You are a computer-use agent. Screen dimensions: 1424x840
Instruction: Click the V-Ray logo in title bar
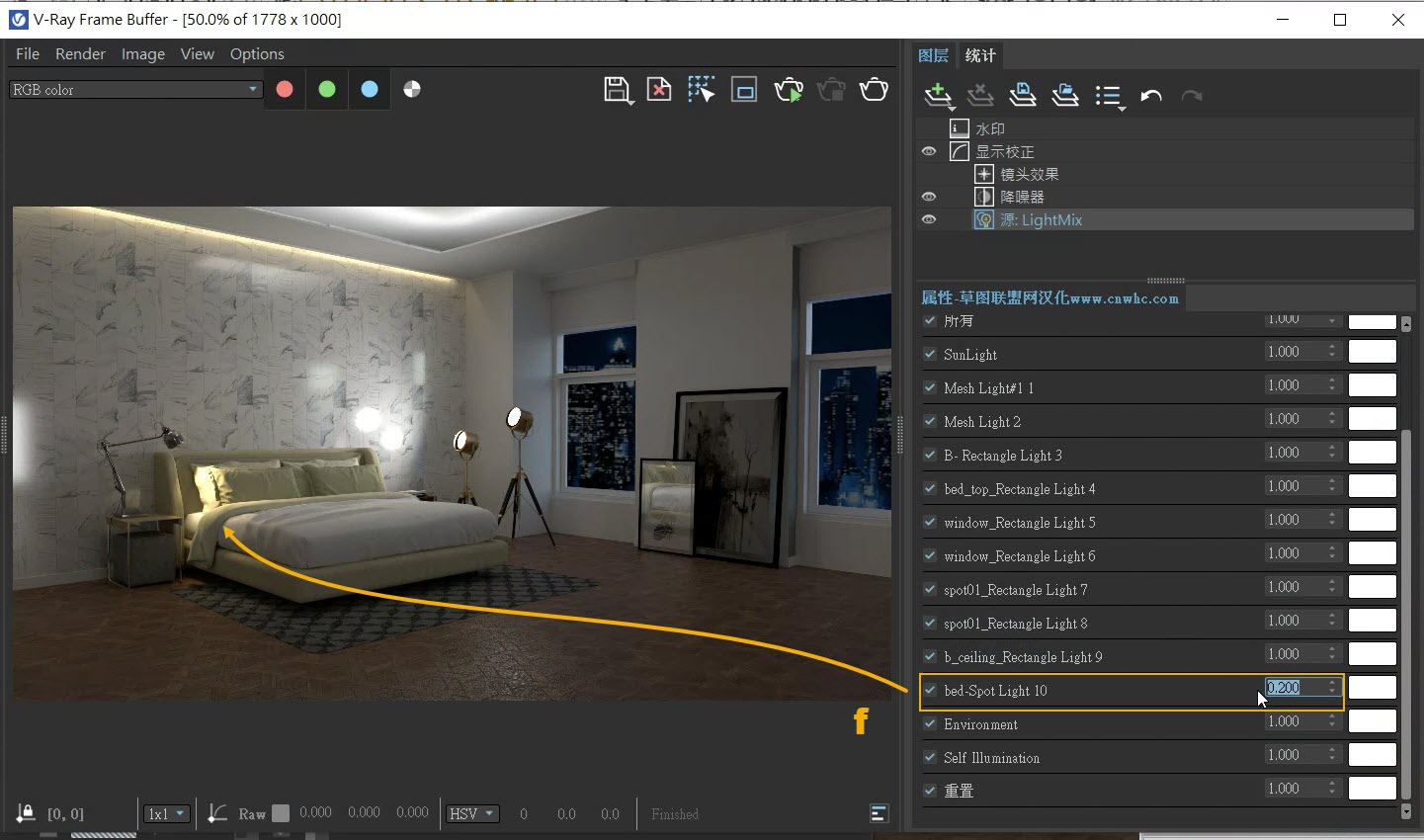pyautogui.click(x=18, y=19)
